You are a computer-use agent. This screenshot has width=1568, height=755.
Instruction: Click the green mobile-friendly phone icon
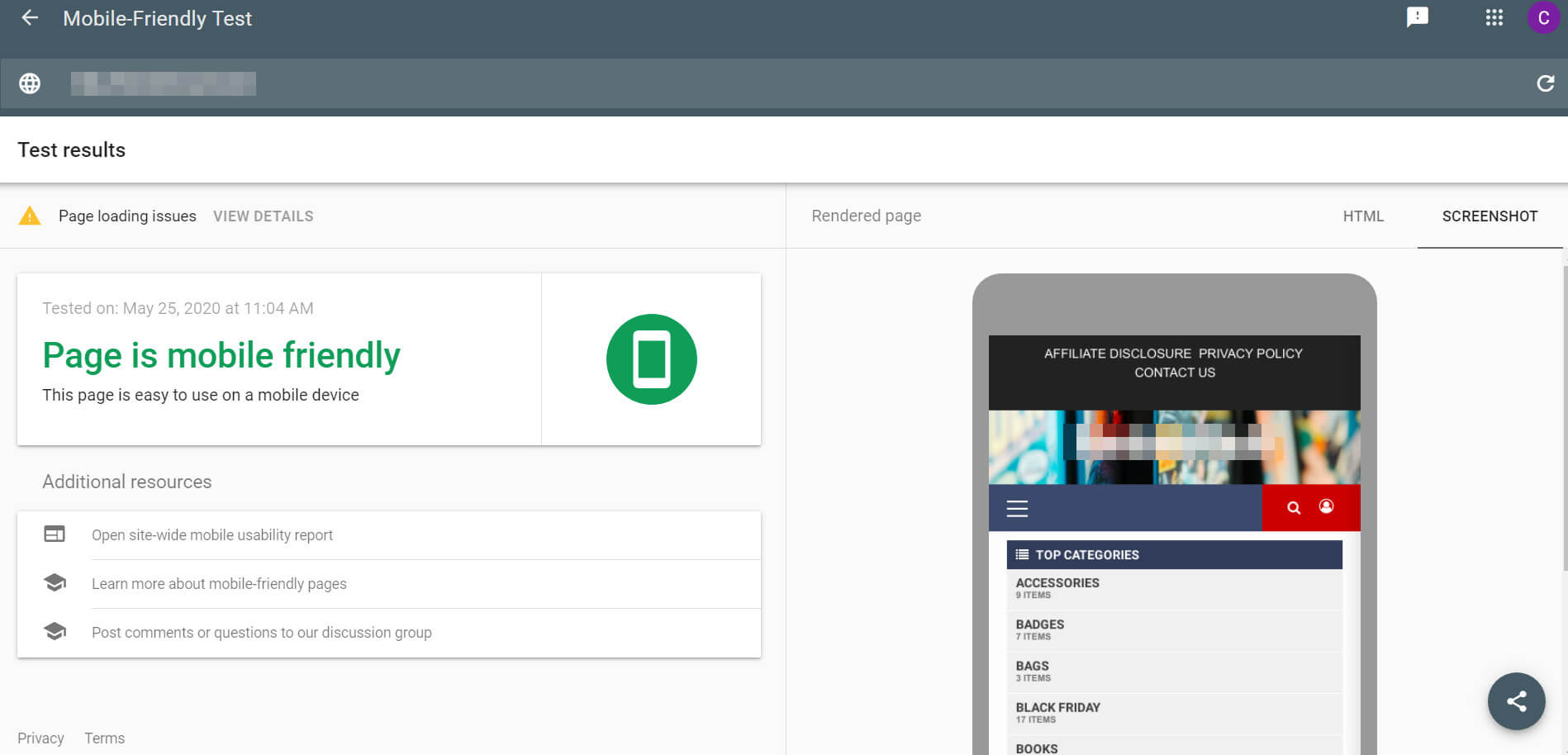651,359
